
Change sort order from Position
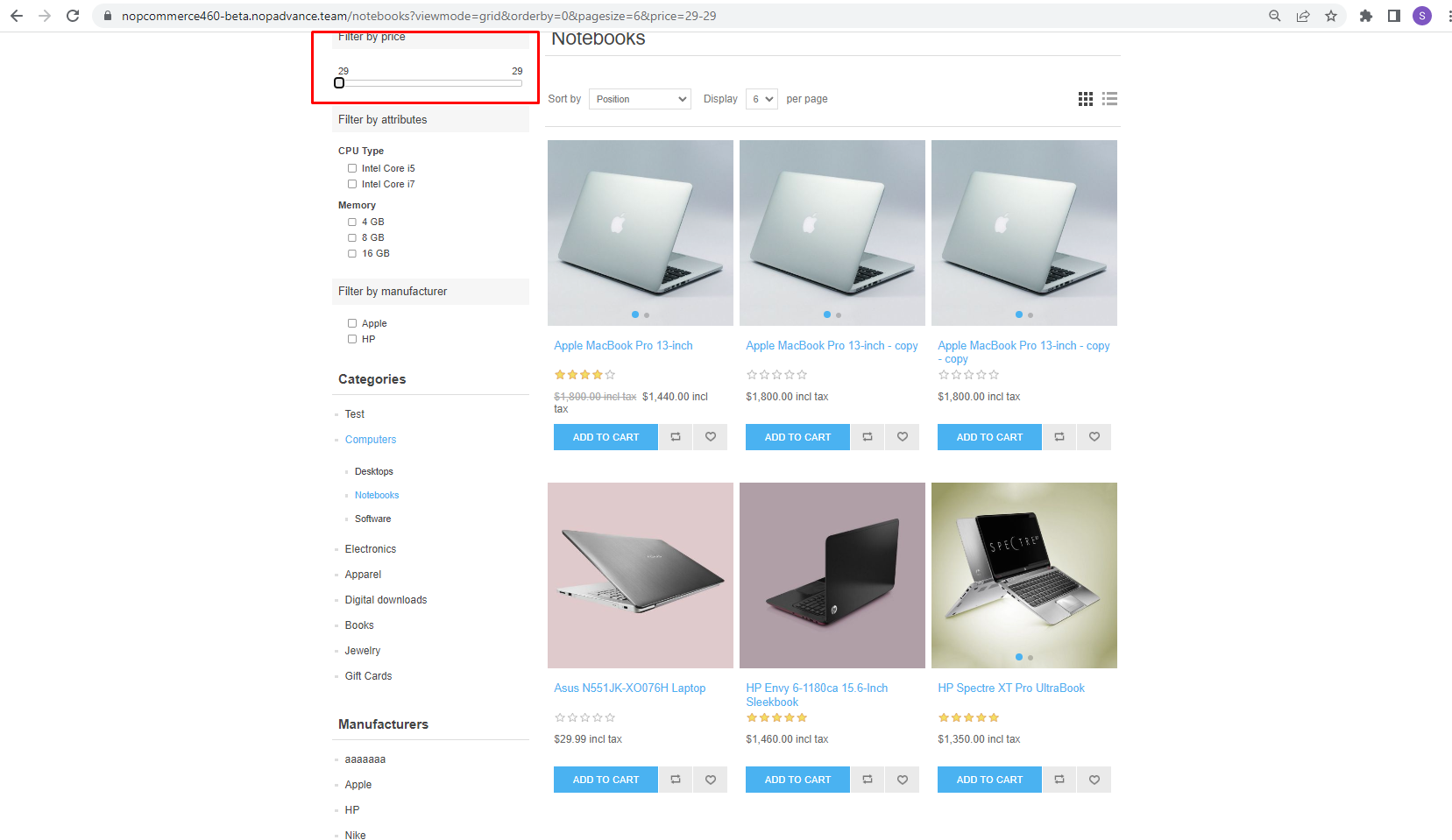pos(639,98)
